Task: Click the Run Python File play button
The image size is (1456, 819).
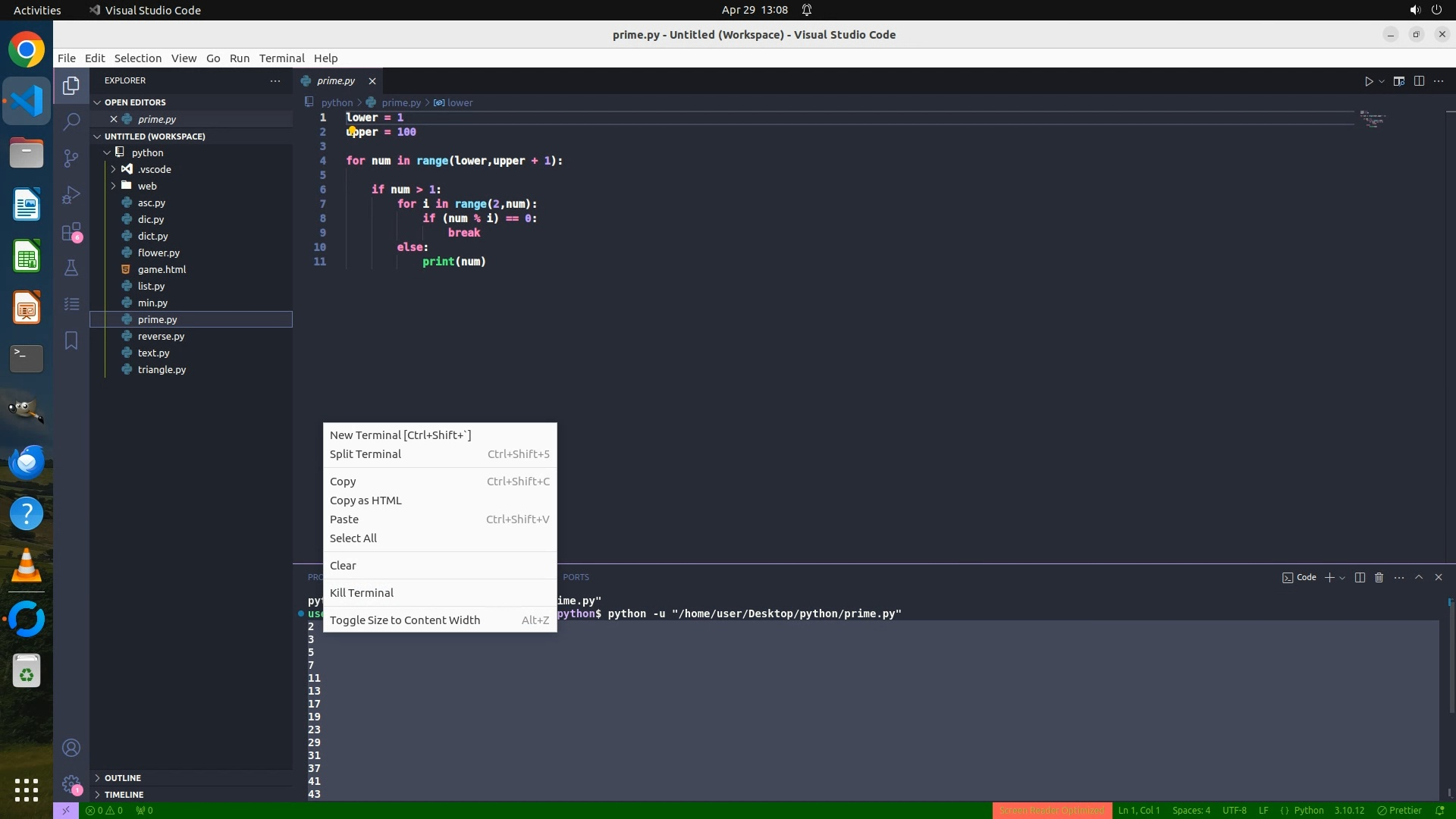Action: coord(1368,81)
